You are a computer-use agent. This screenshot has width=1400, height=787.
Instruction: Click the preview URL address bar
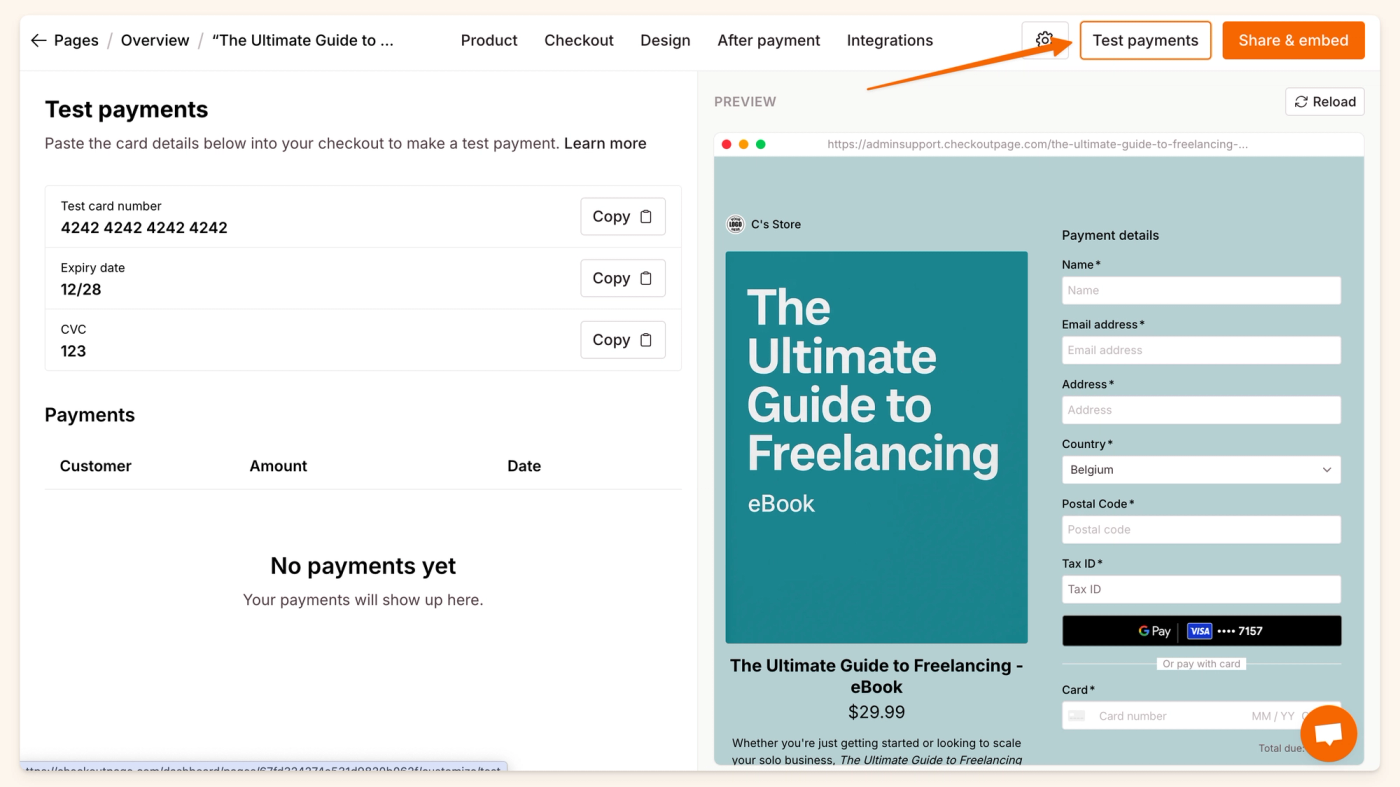click(x=1037, y=144)
